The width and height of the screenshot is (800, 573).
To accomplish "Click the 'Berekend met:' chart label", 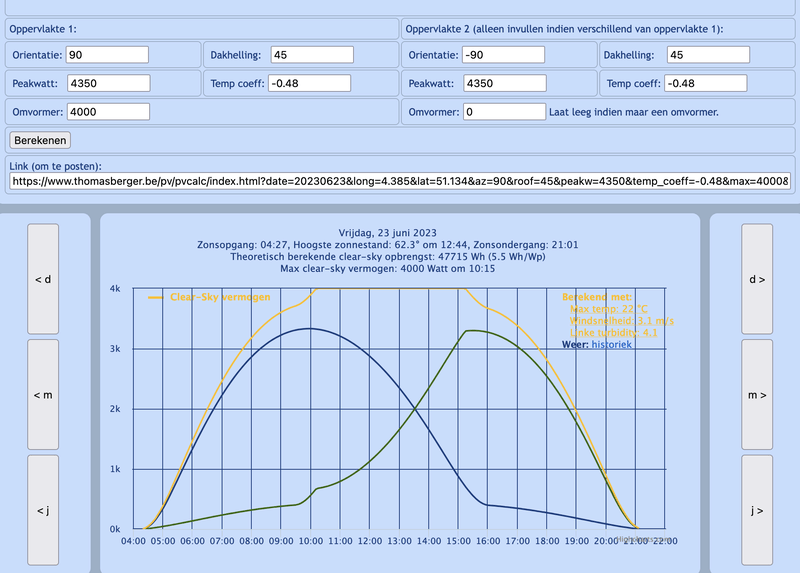I will pyautogui.click(x=596, y=297).
